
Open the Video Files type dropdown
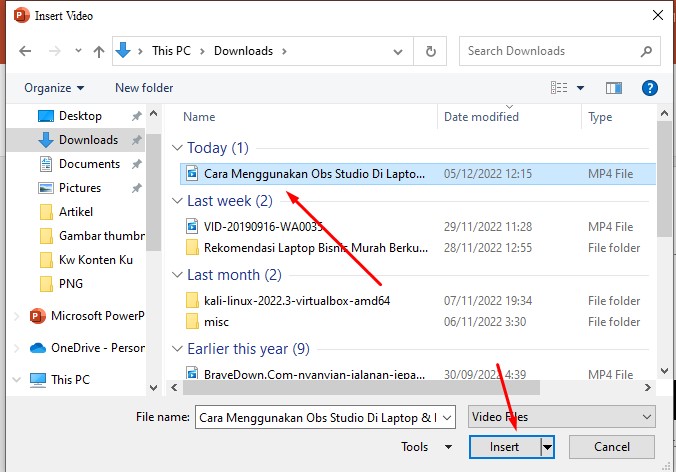pos(562,417)
